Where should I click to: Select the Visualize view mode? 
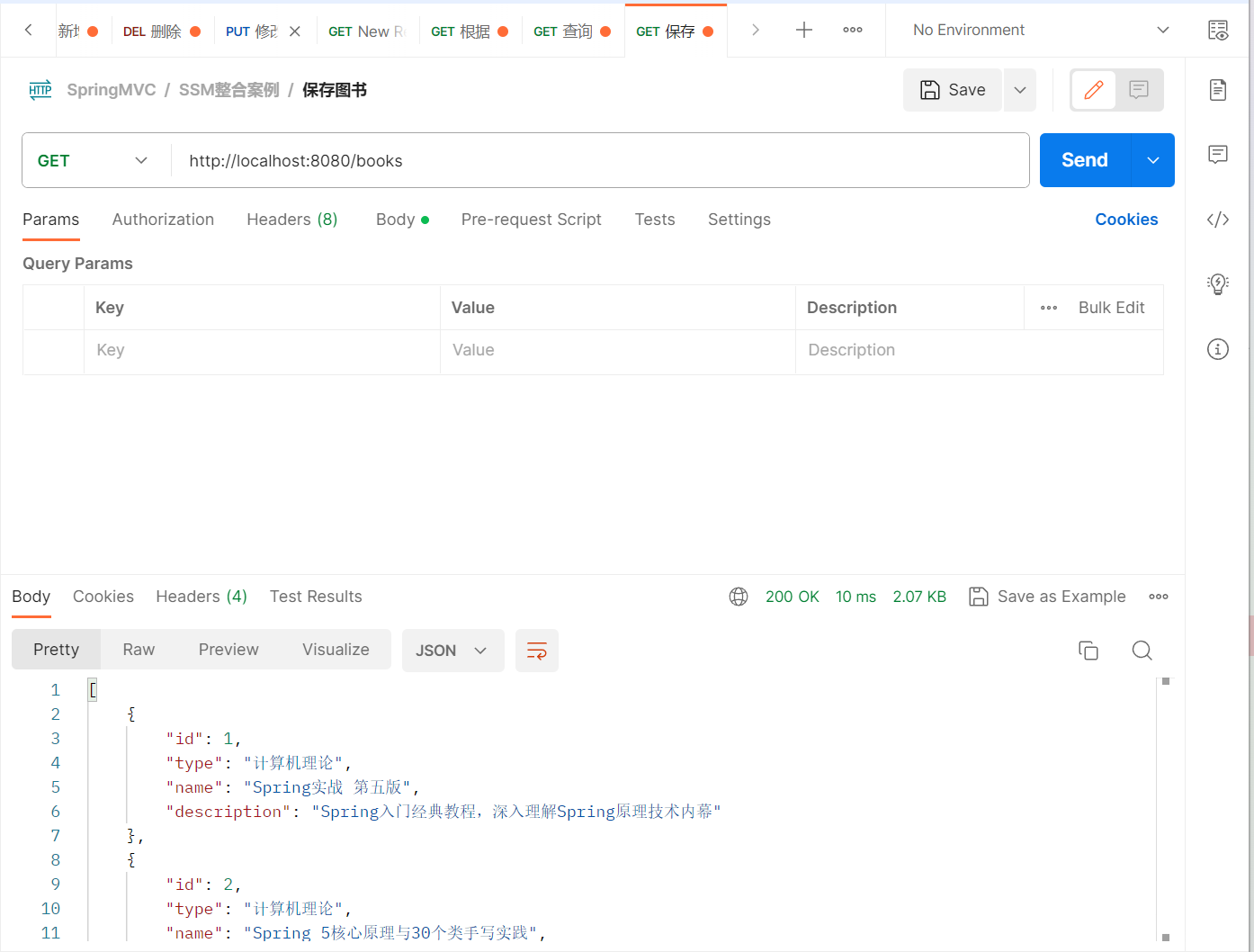(x=336, y=650)
